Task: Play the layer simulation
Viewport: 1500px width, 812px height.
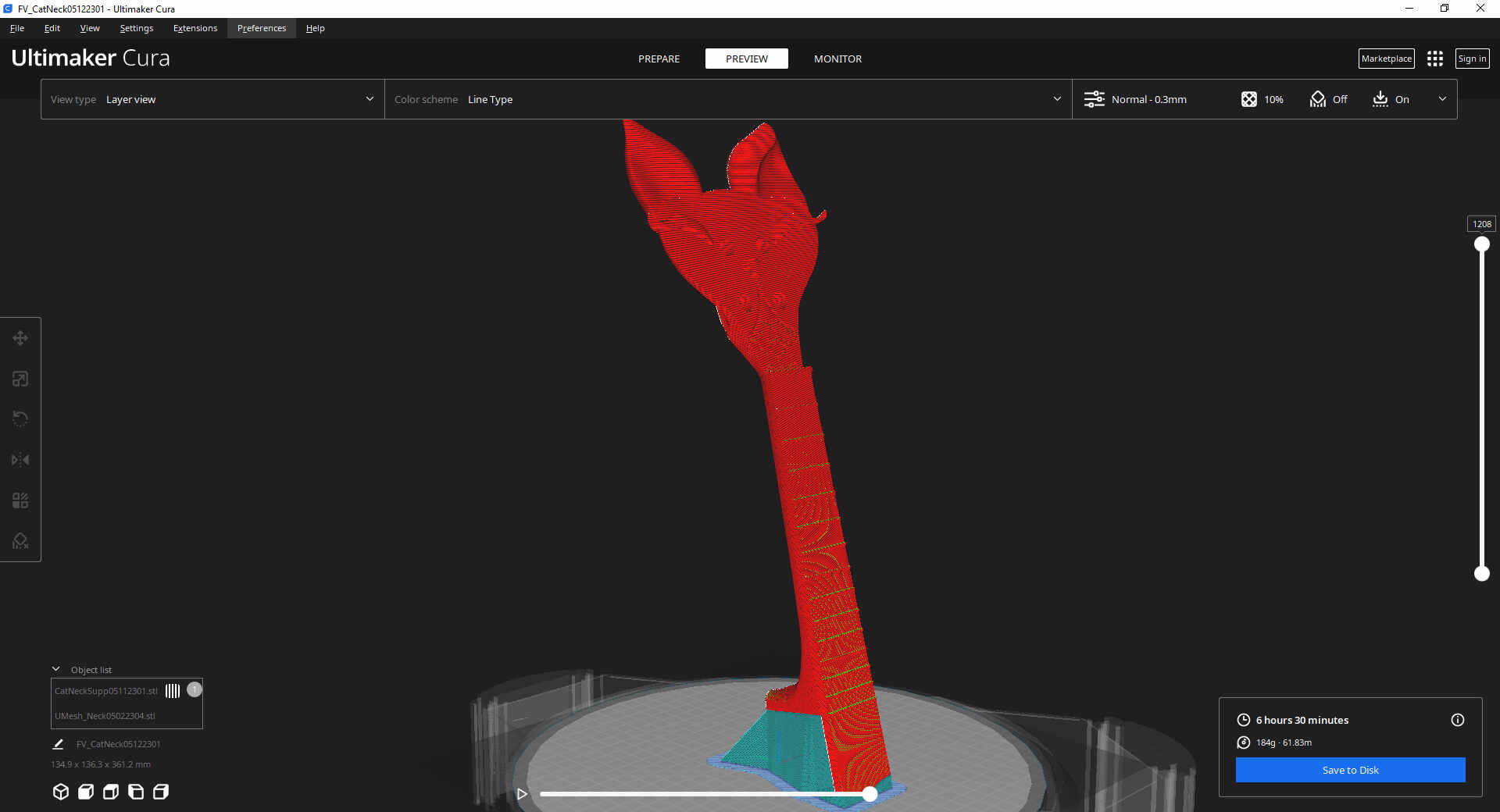Action: click(522, 794)
